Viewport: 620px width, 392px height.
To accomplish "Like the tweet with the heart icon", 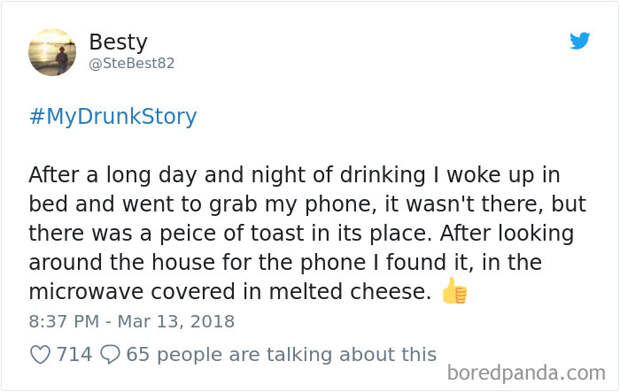I will 40,354.
